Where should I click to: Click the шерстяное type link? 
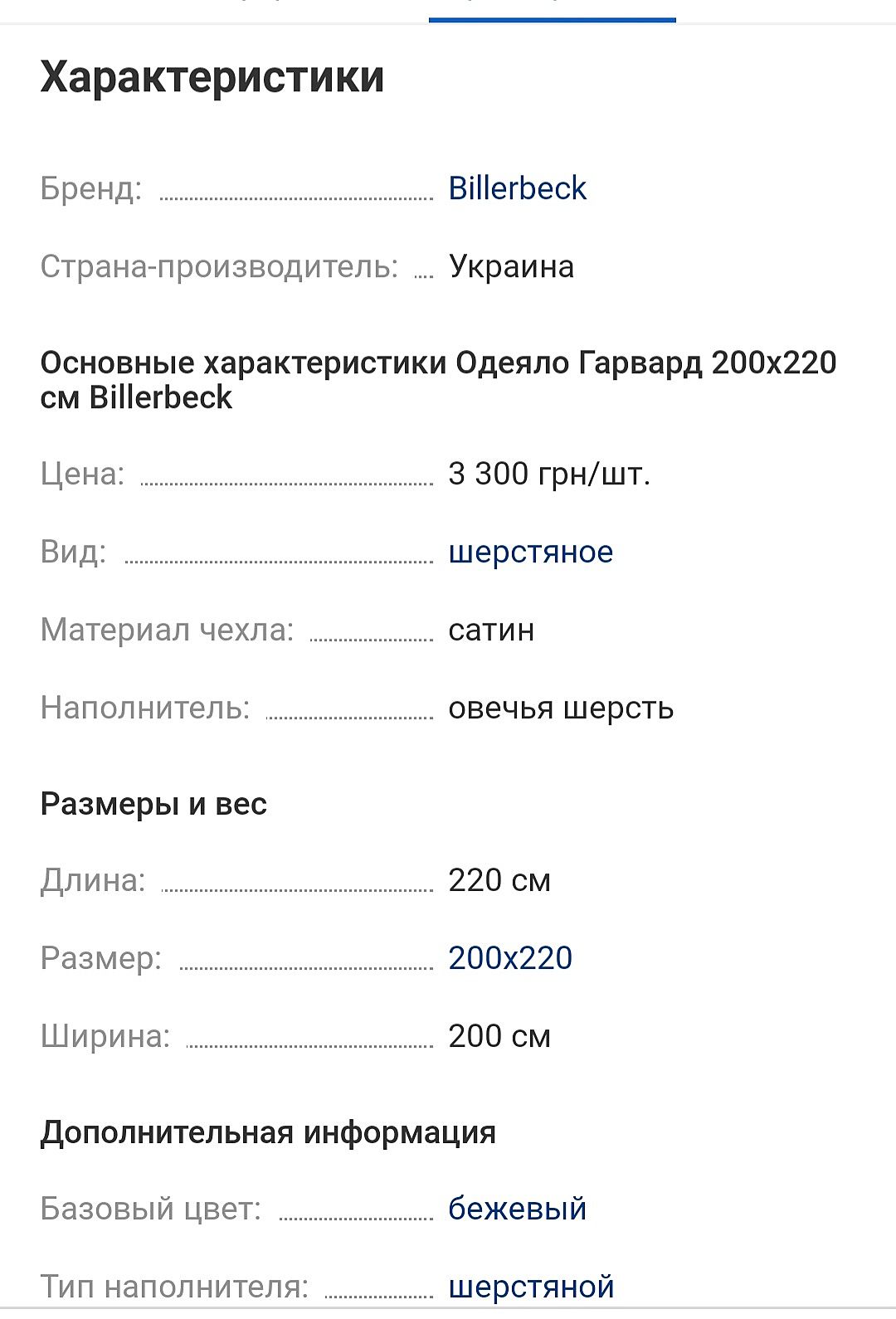pyautogui.click(x=530, y=552)
